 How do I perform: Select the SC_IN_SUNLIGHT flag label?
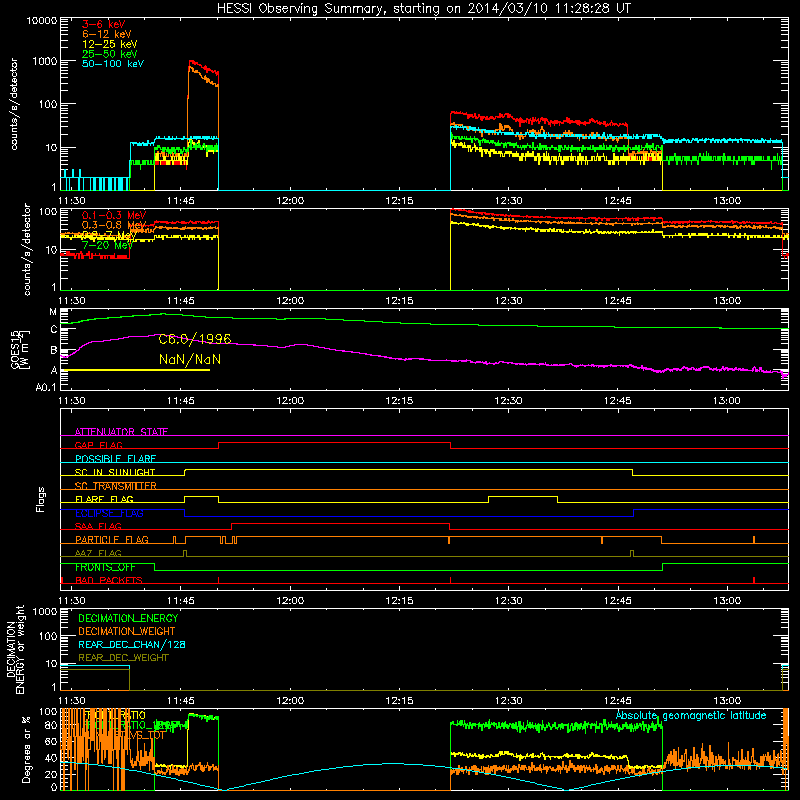pyautogui.click(x=115, y=472)
